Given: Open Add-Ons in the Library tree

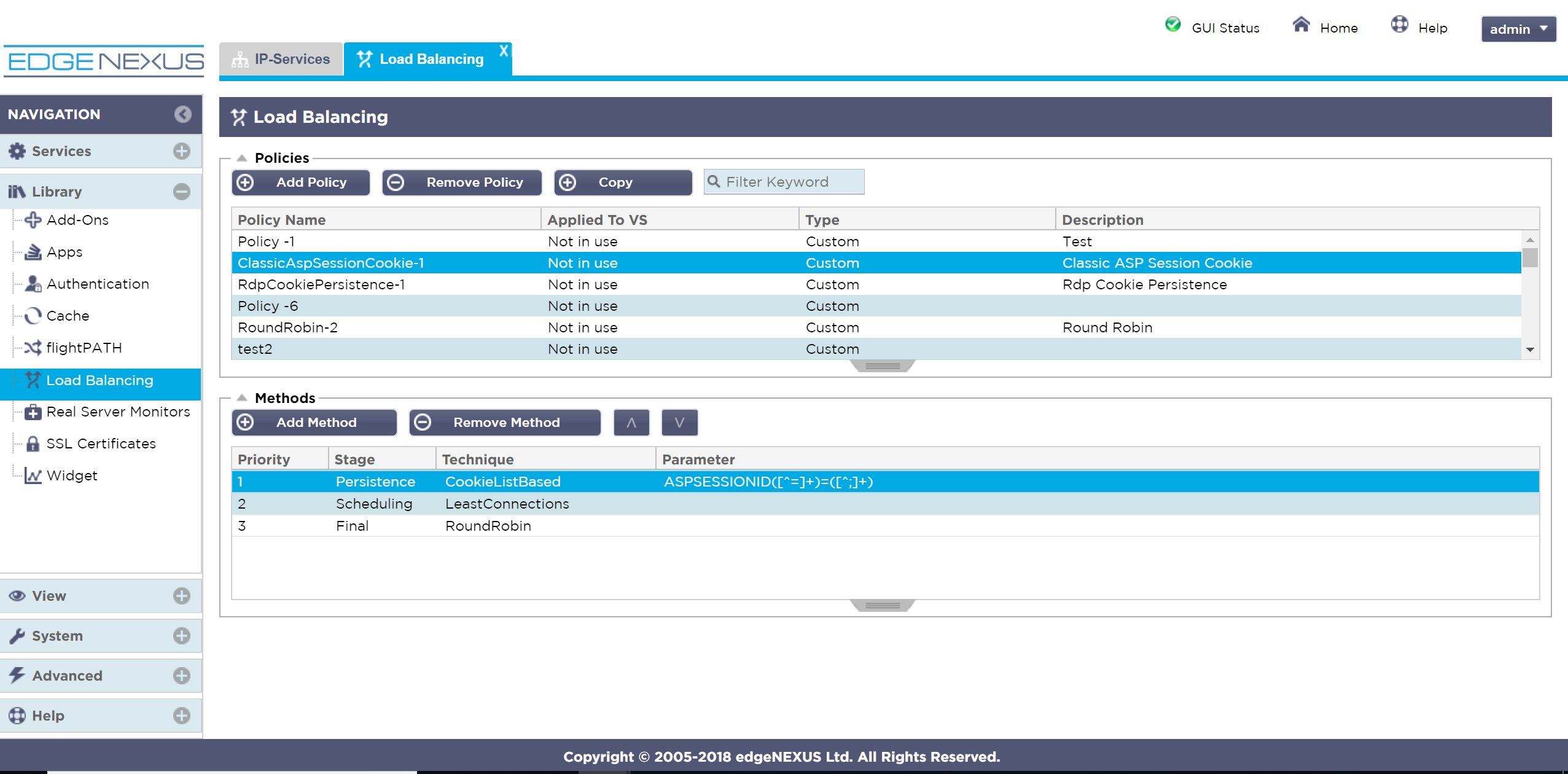Looking at the screenshot, I should click(x=77, y=220).
